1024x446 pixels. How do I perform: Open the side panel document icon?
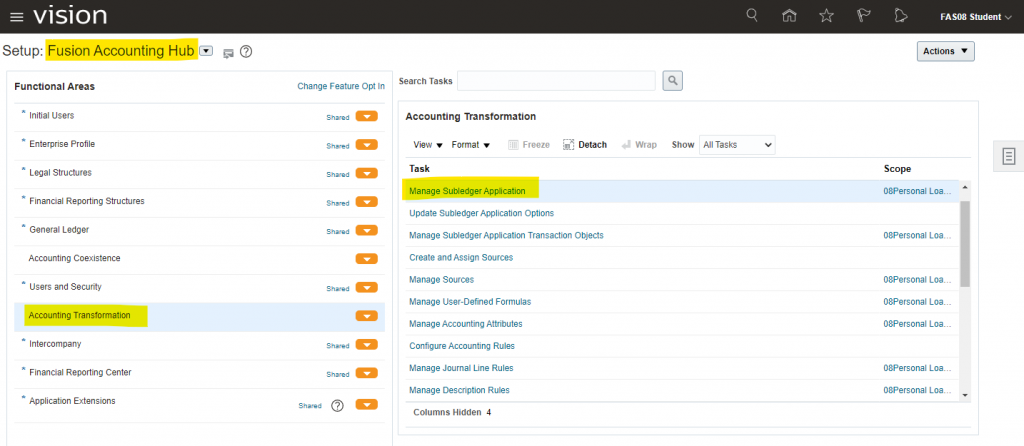[x=1009, y=156]
